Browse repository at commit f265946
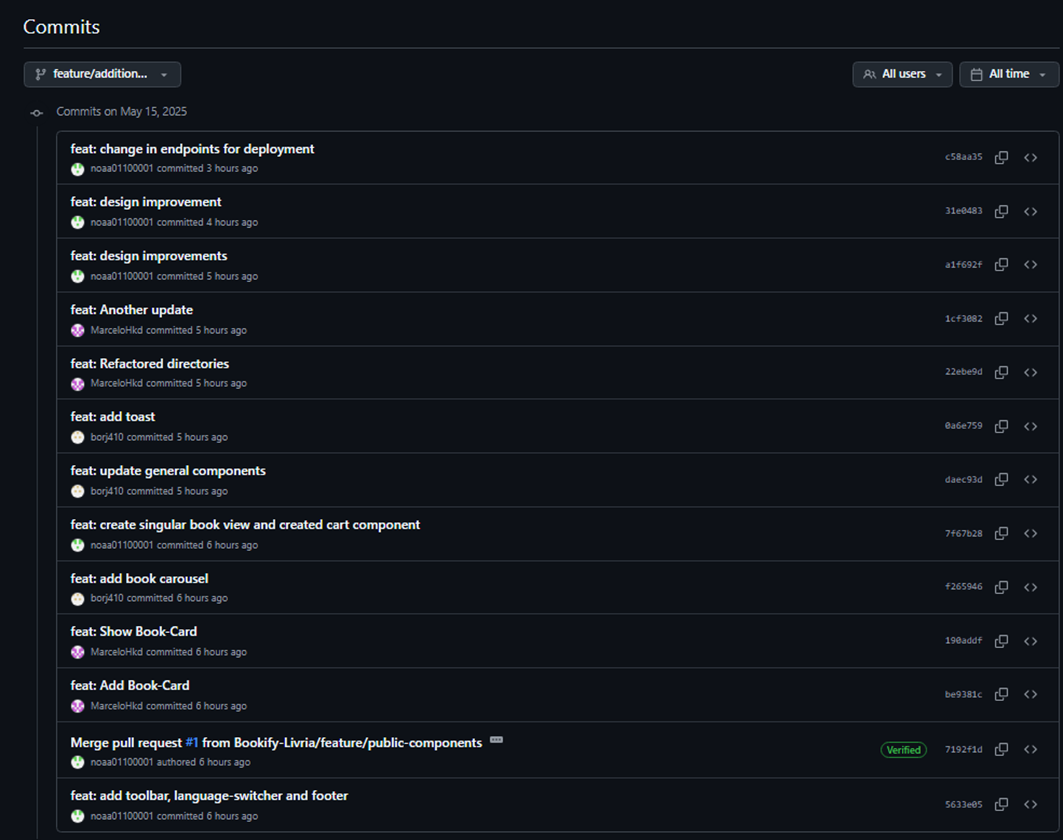The height and width of the screenshot is (840, 1063). (1030, 587)
